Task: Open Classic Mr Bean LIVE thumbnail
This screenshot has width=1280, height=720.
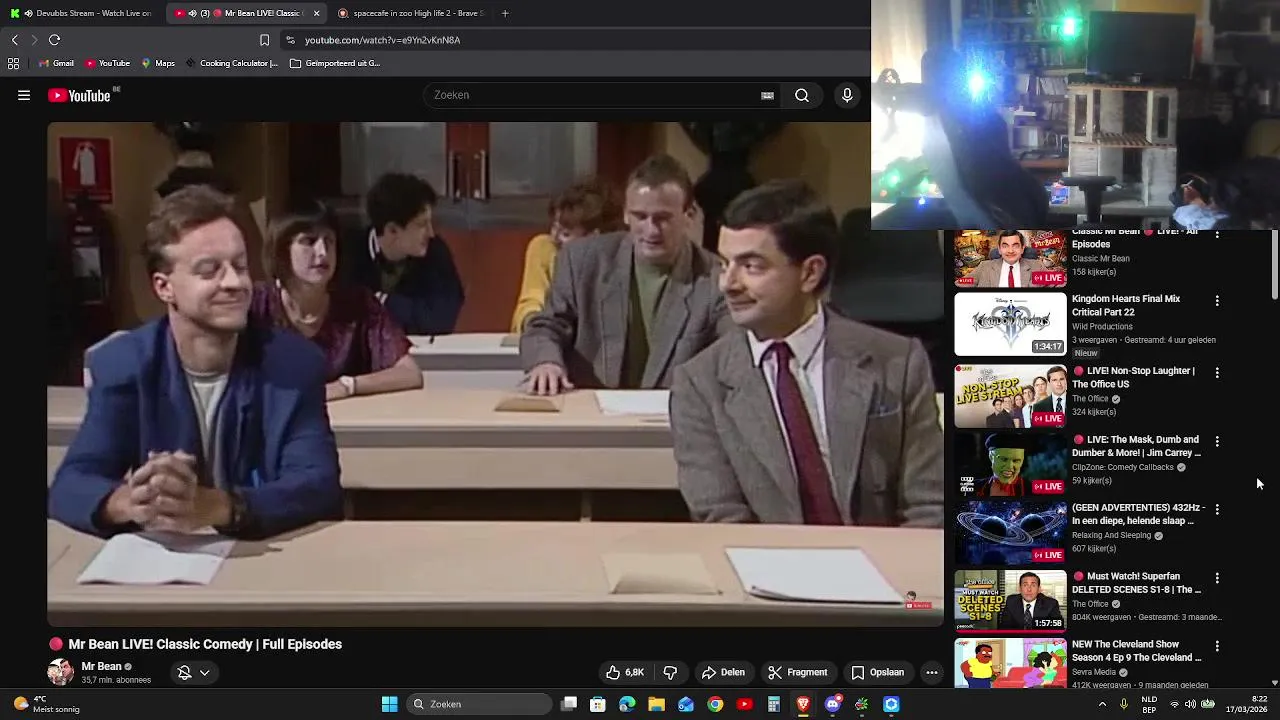Action: [x=1010, y=258]
